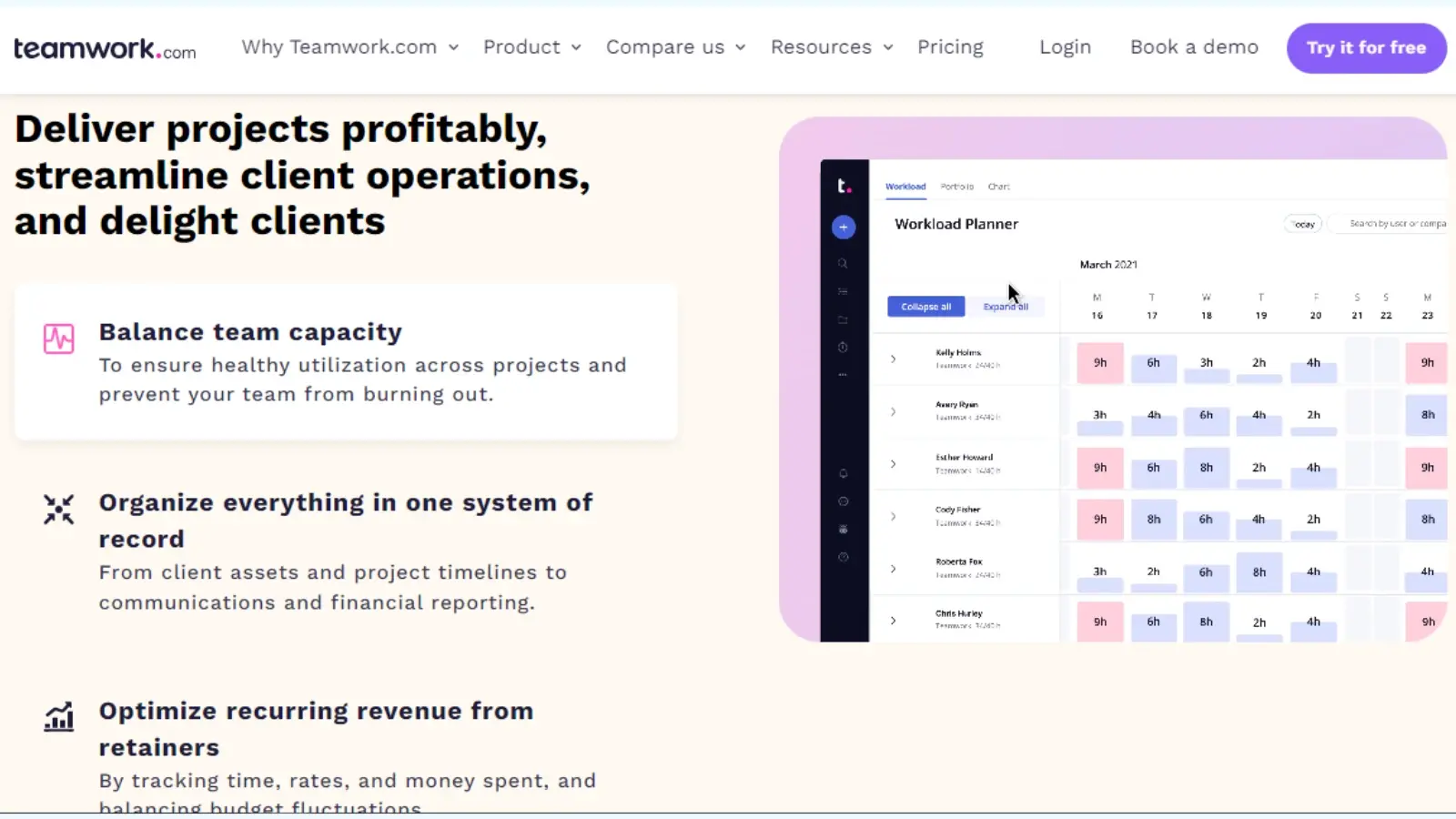Open the Resources dropdown menu

click(x=832, y=47)
